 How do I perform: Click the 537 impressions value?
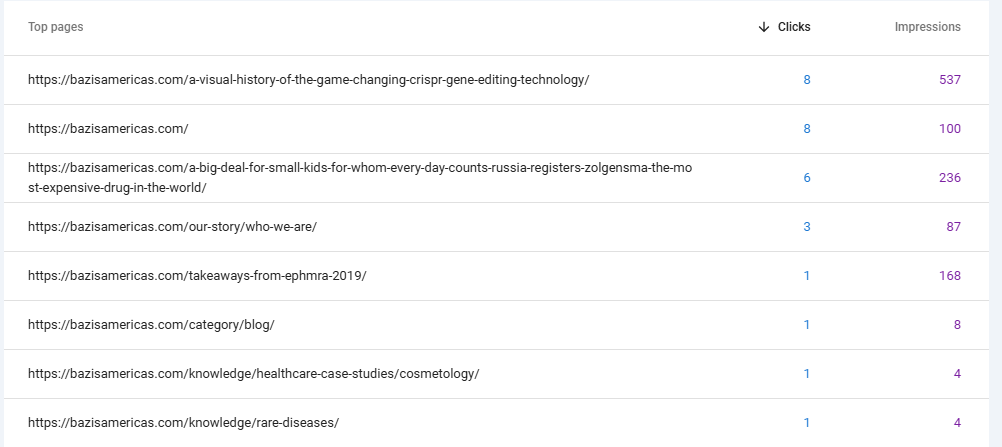coord(949,79)
